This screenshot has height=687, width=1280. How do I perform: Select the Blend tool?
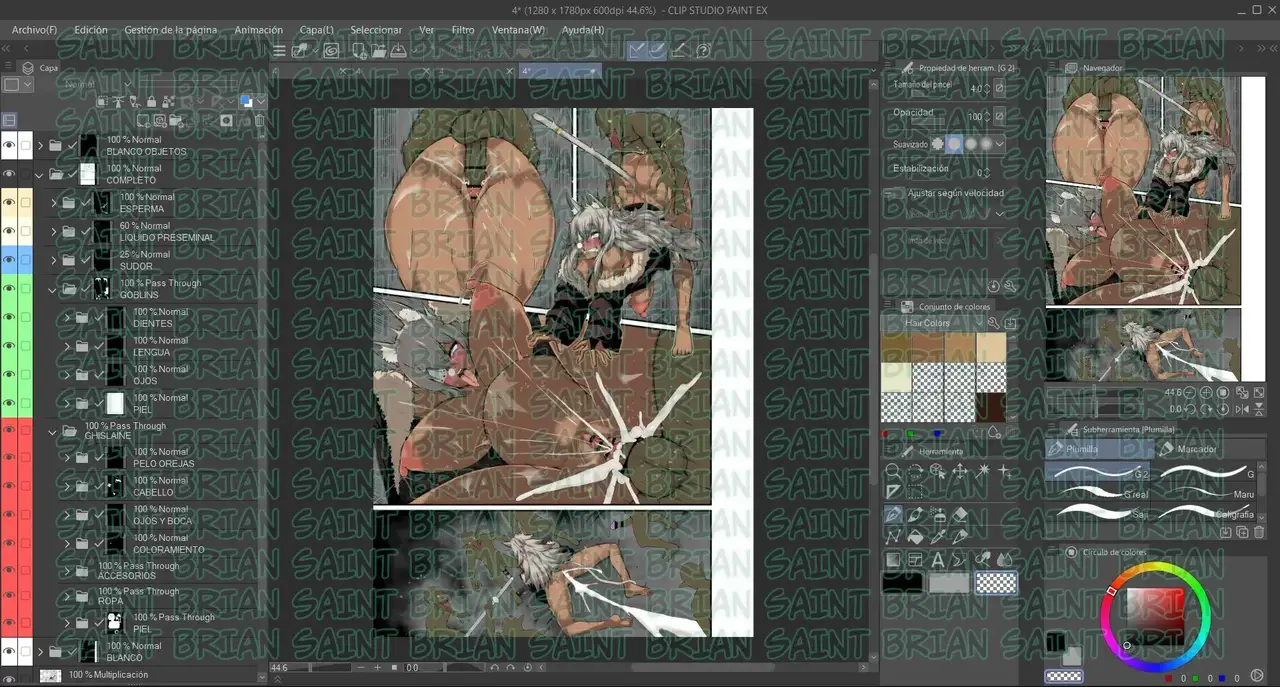[x=1005, y=560]
